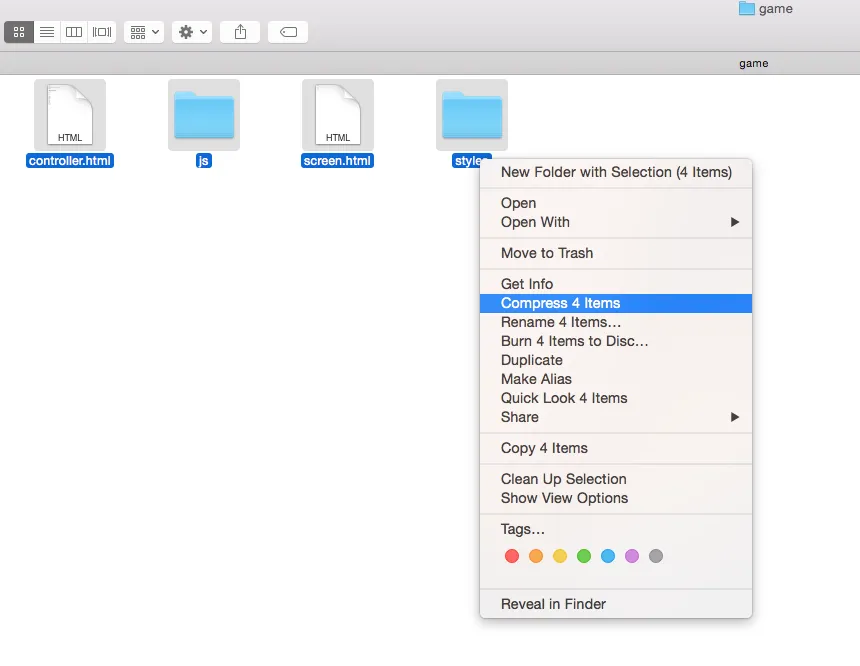The width and height of the screenshot is (860, 666).
Task: Select the screen.html file icon
Action: pyautogui.click(x=338, y=115)
